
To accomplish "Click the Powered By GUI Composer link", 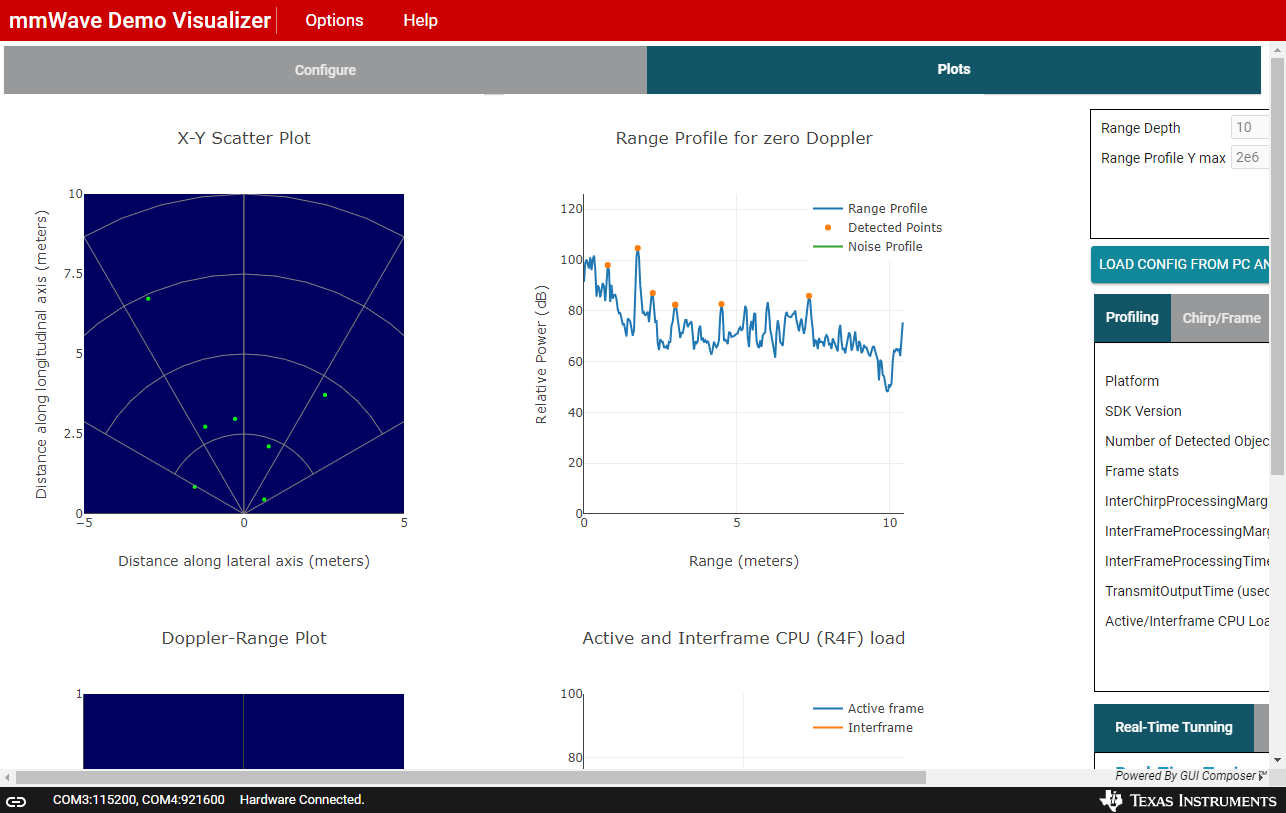I will pos(1191,776).
